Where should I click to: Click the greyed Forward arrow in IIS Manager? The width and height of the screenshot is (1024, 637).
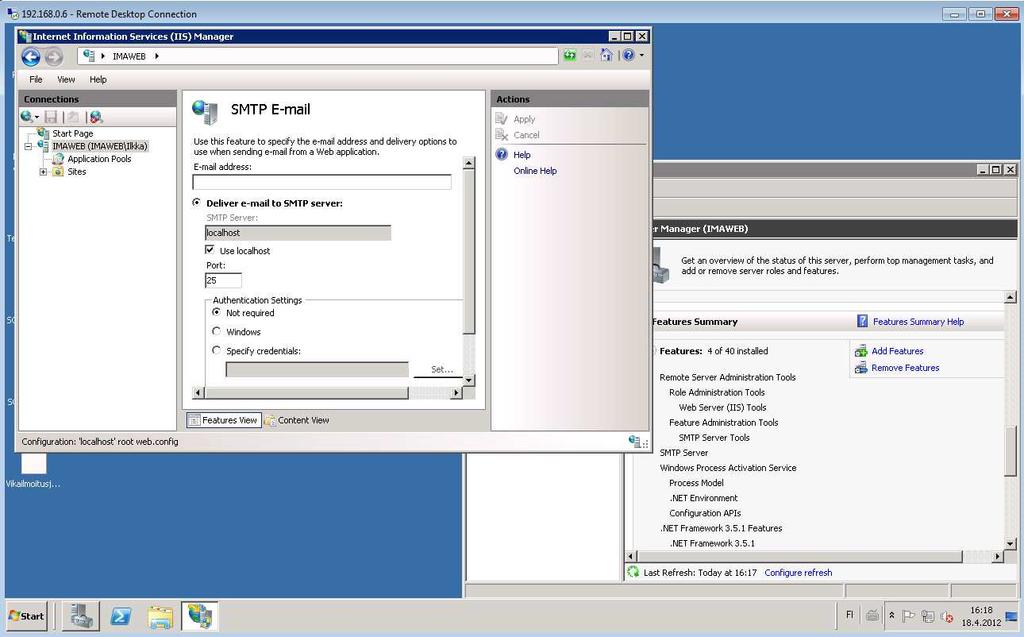click(x=54, y=57)
